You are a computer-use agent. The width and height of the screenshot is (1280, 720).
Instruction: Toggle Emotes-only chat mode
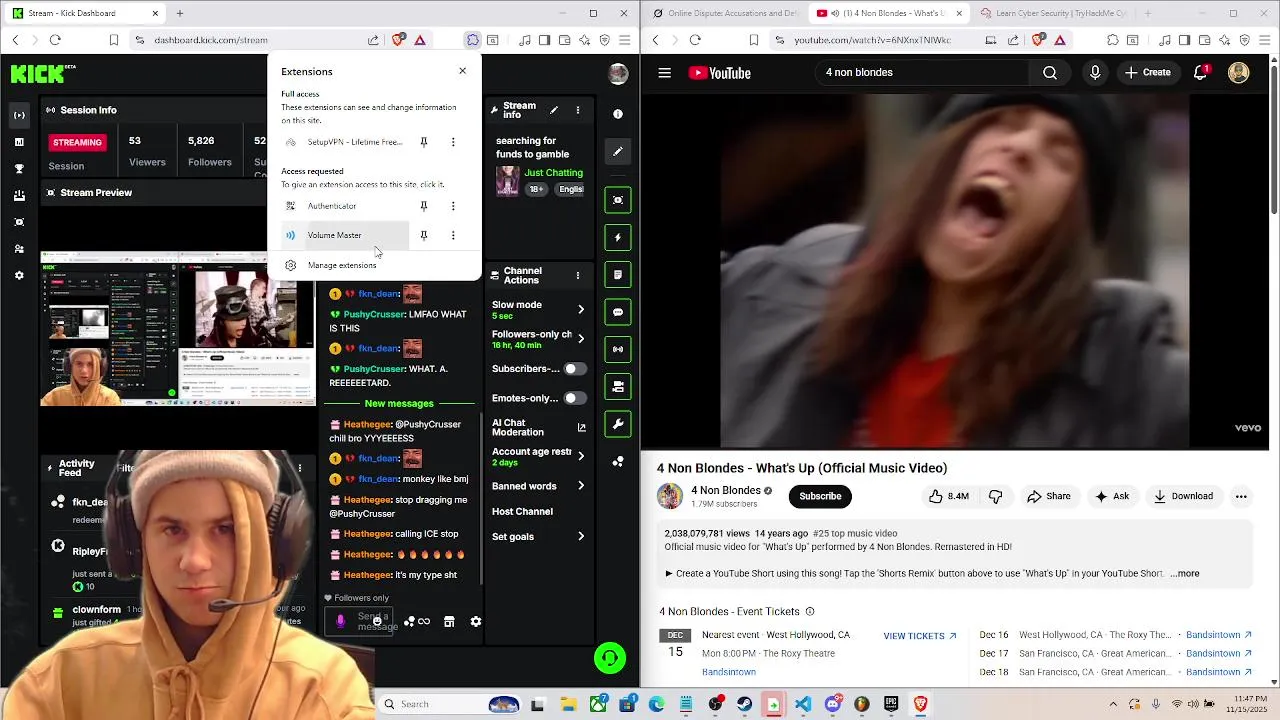[575, 398]
